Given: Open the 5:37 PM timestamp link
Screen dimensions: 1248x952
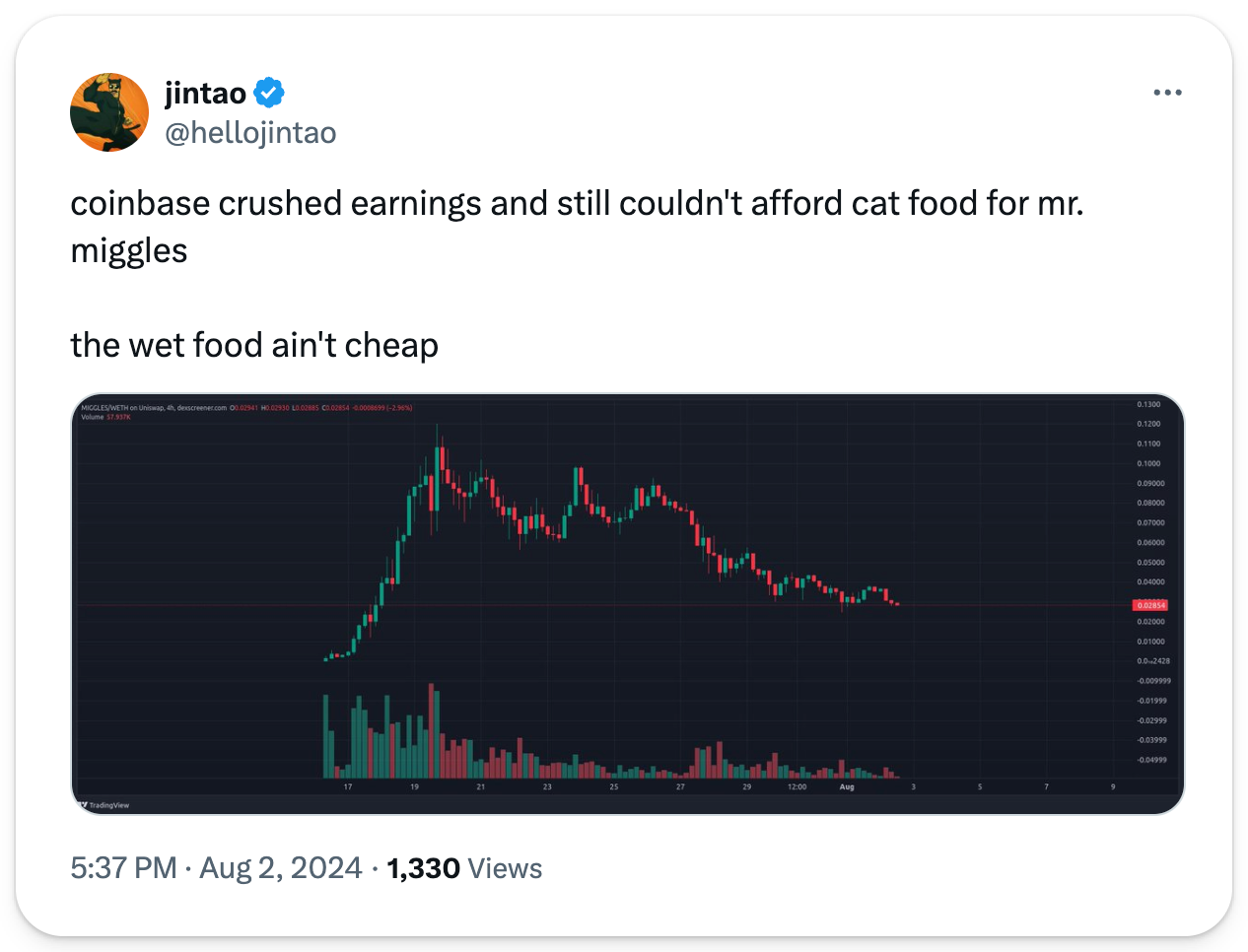Looking at the screenshot, I should tap(123, 868).
